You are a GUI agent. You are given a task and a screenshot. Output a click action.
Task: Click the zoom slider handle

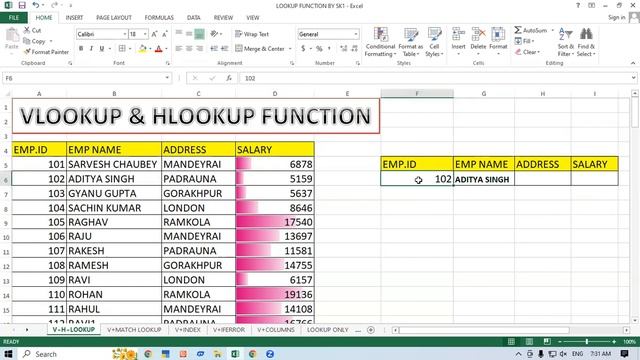tap(587, 342)
